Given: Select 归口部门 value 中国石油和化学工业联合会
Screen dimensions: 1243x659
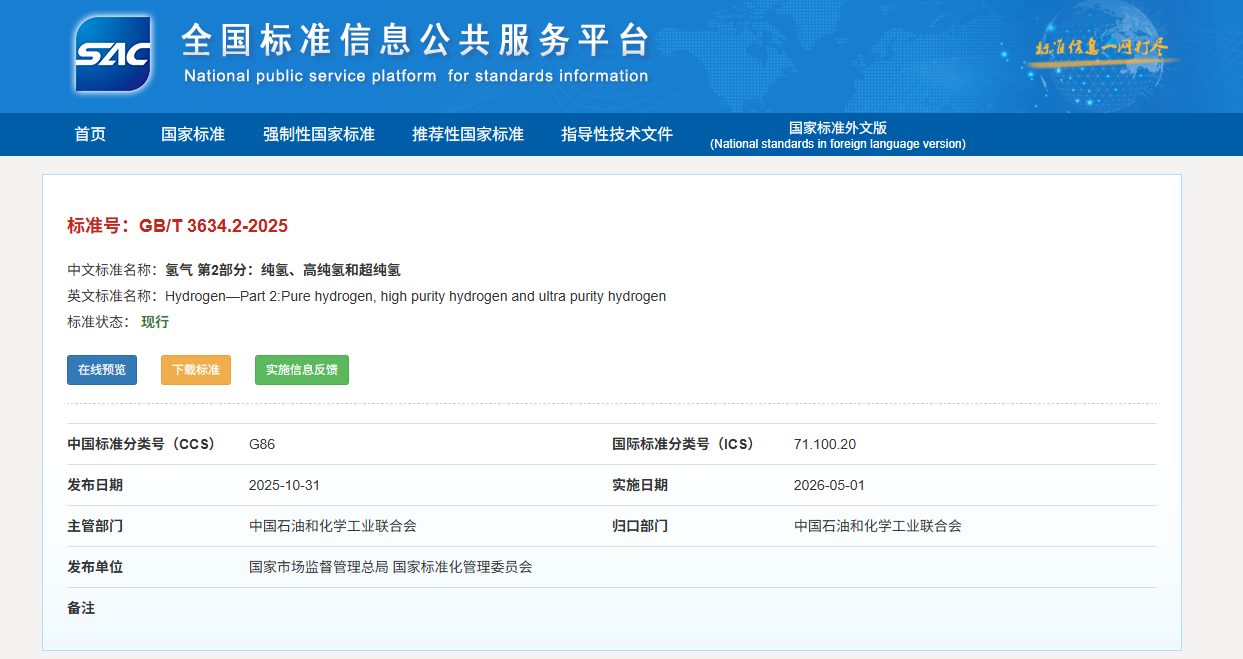Looking at the screenshot, I should coord(878,526).
